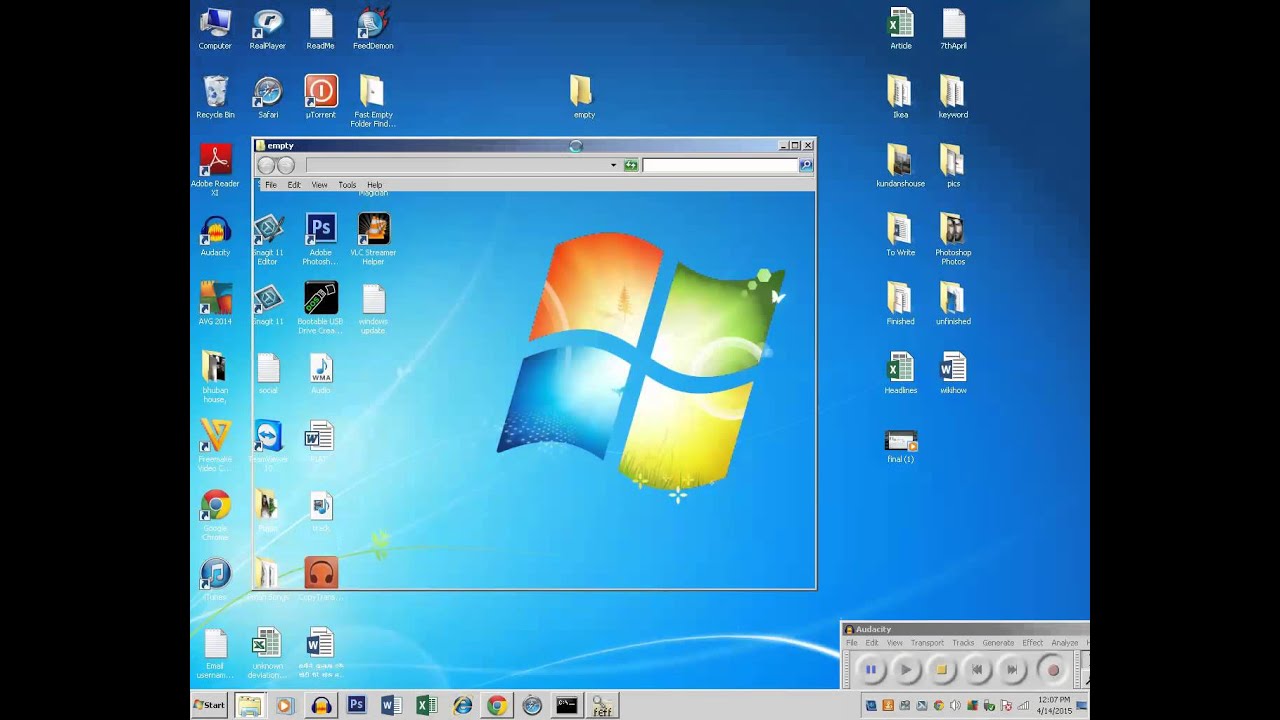This screenshot has height=720, width=1280.
Task: Select the Bootable USB Drive Creator icon
Action: [x=321, y=308]
